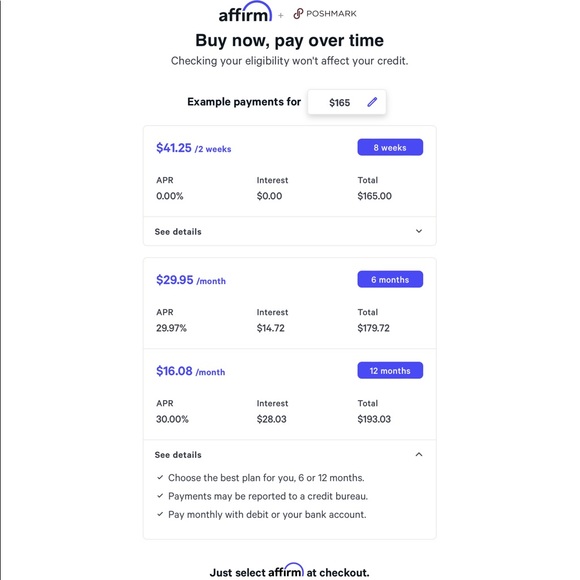Expand the 8 weeks plan chevron

pyautogui.click(x=419, y=231)
